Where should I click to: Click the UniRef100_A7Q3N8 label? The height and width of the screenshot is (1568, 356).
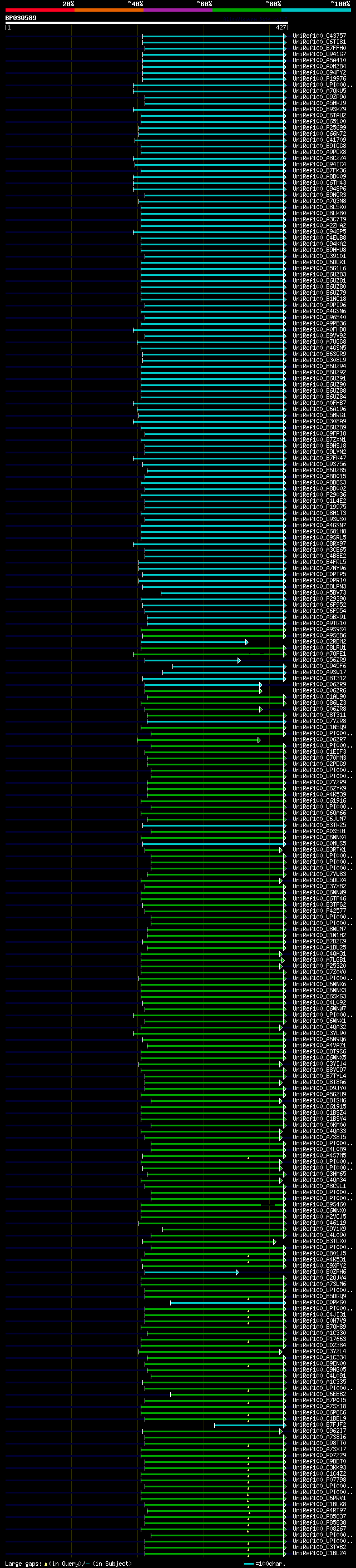pos(319,201)
